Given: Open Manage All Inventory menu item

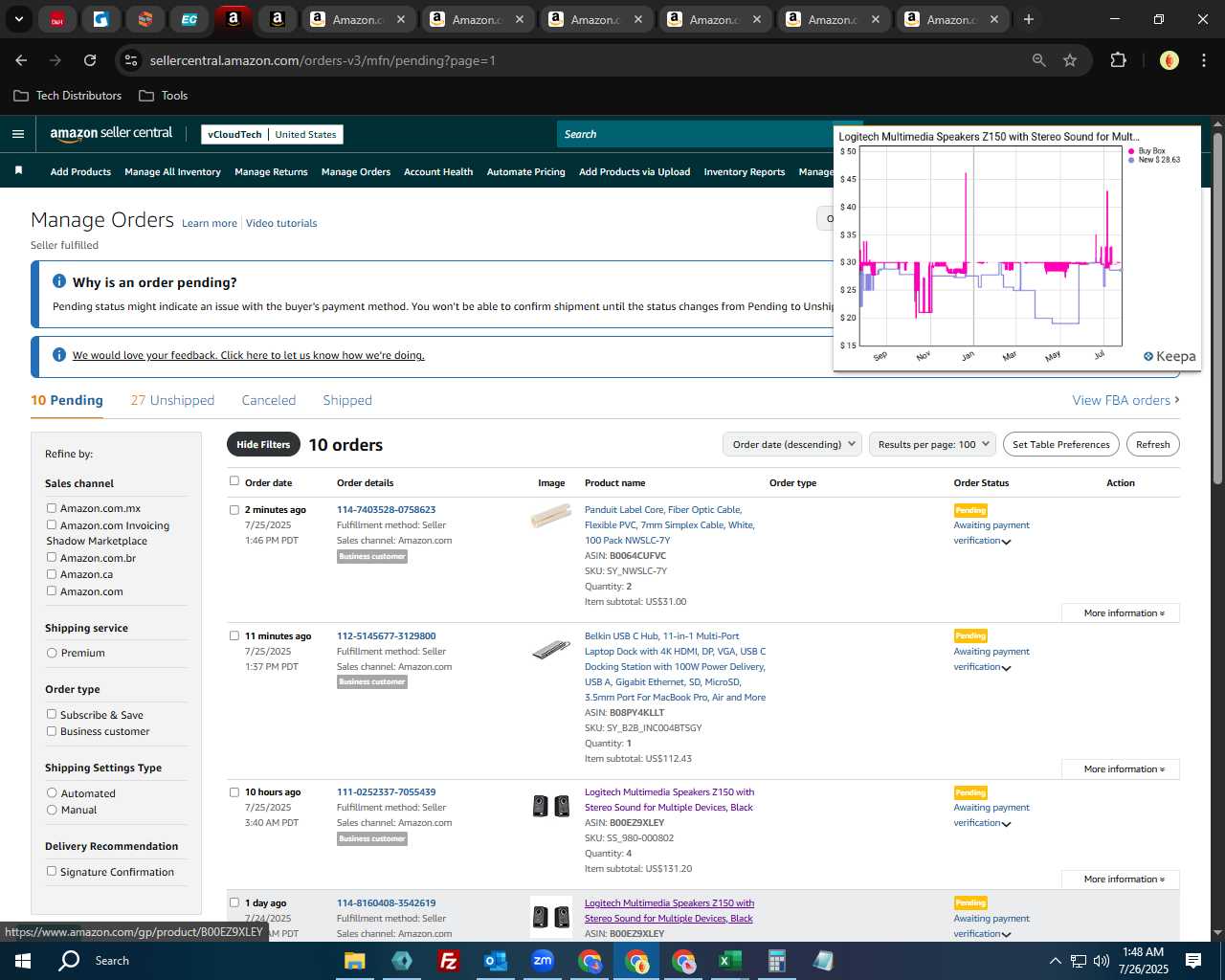Looking at the screenshot, I should tap(172, 172).
